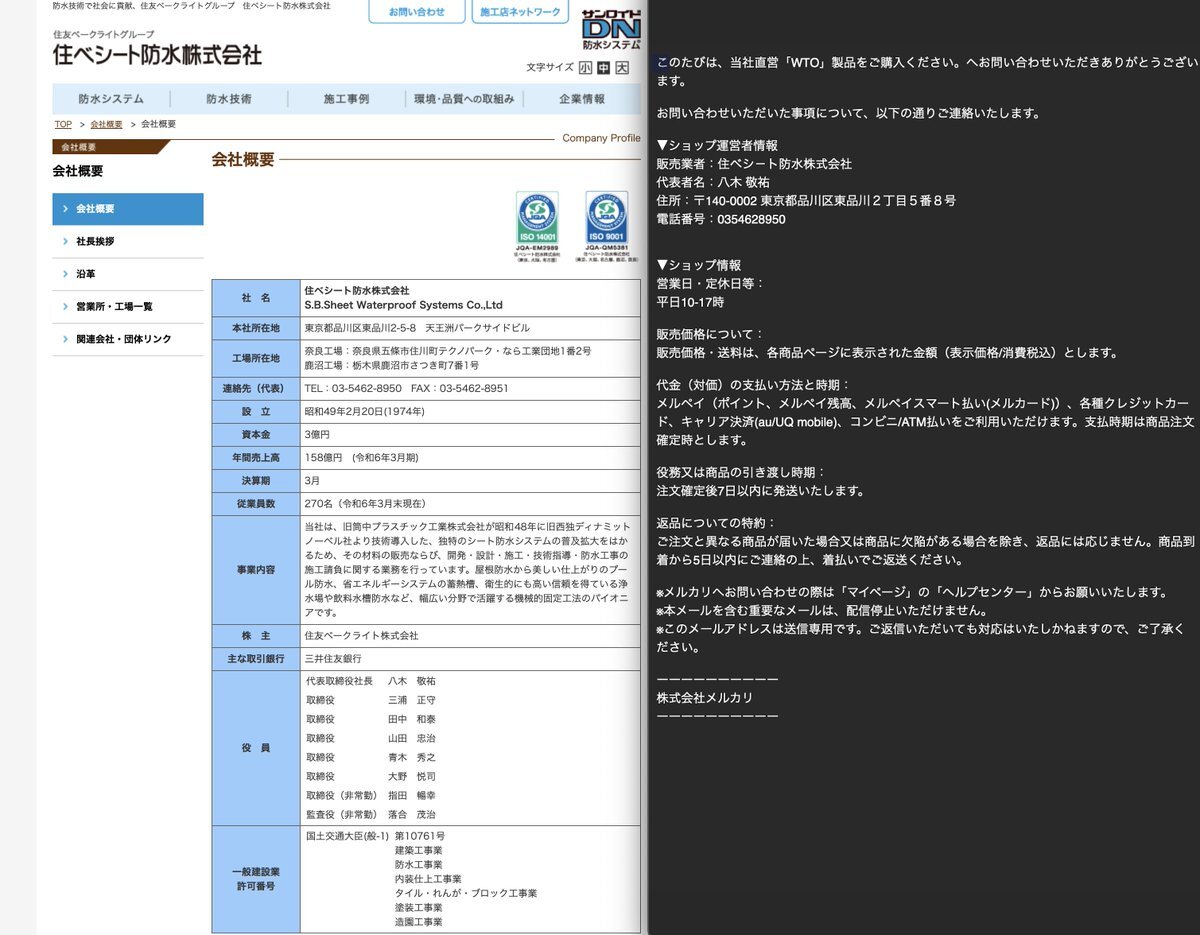1200x935 pixels.
Task: Set font size to 小
Action: (585, 67)
